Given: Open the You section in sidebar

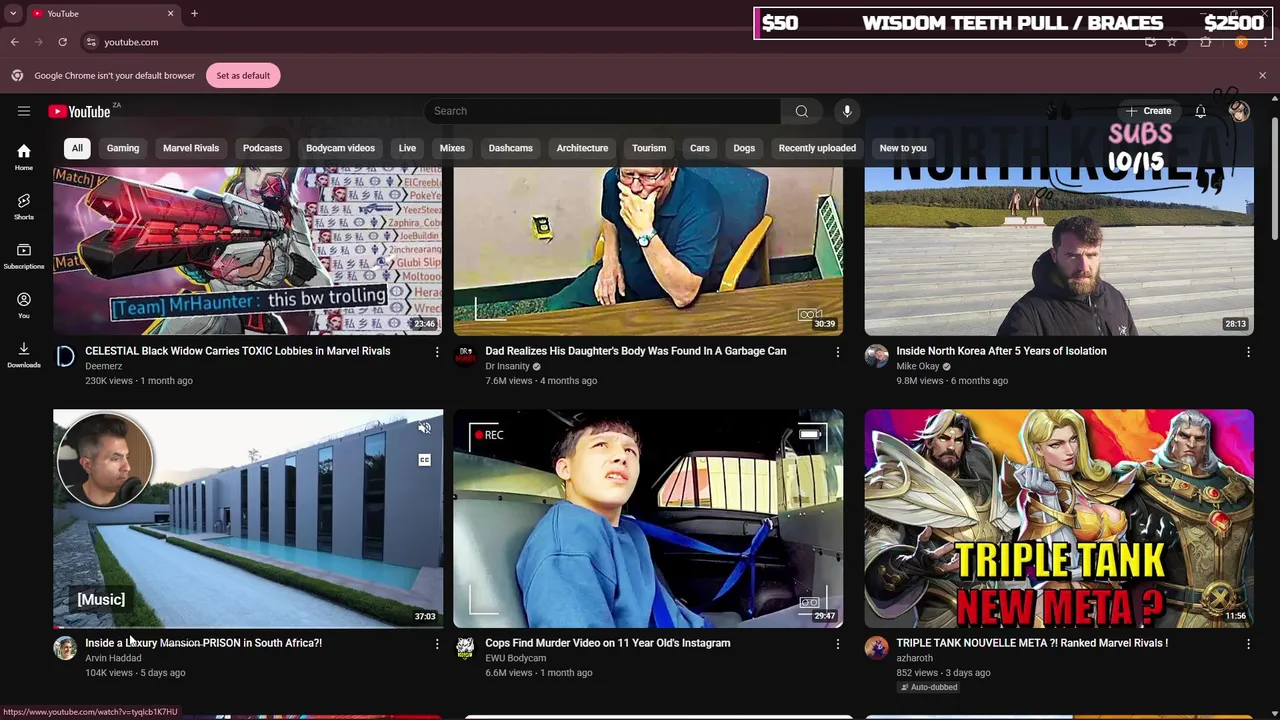Looking at the screenshot, I should (24, 305).
